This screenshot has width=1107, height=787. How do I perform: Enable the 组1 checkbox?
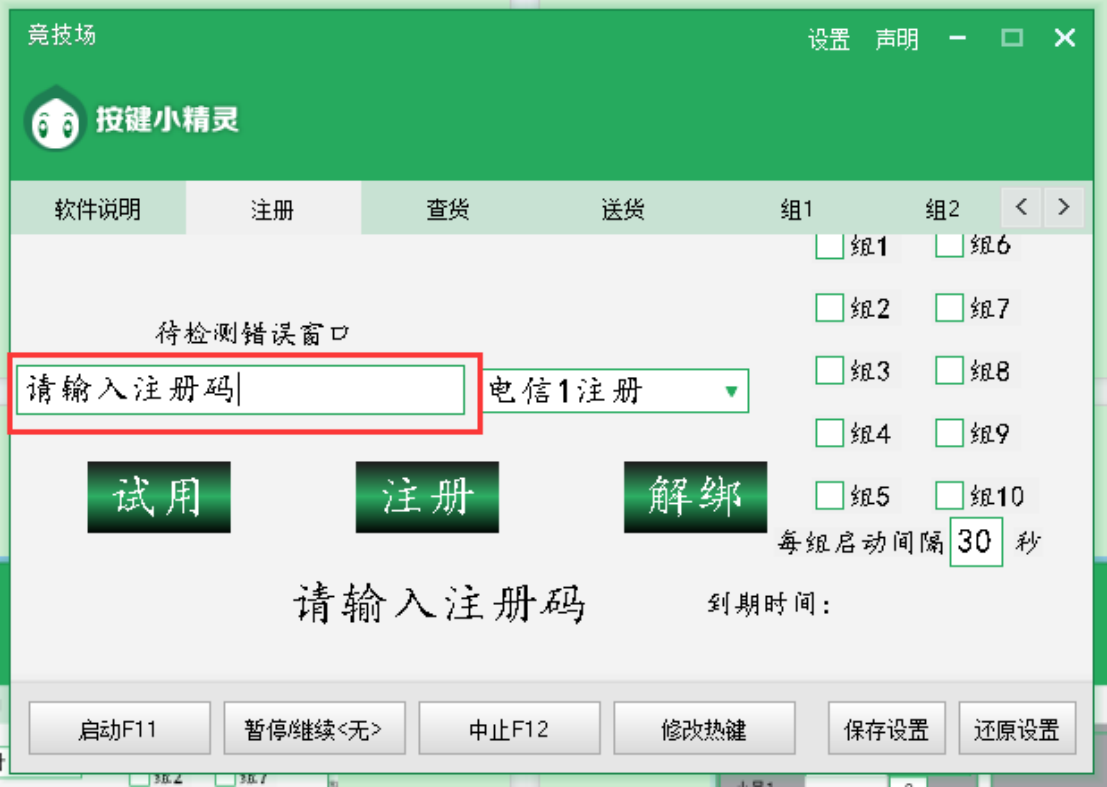[829, 246]
